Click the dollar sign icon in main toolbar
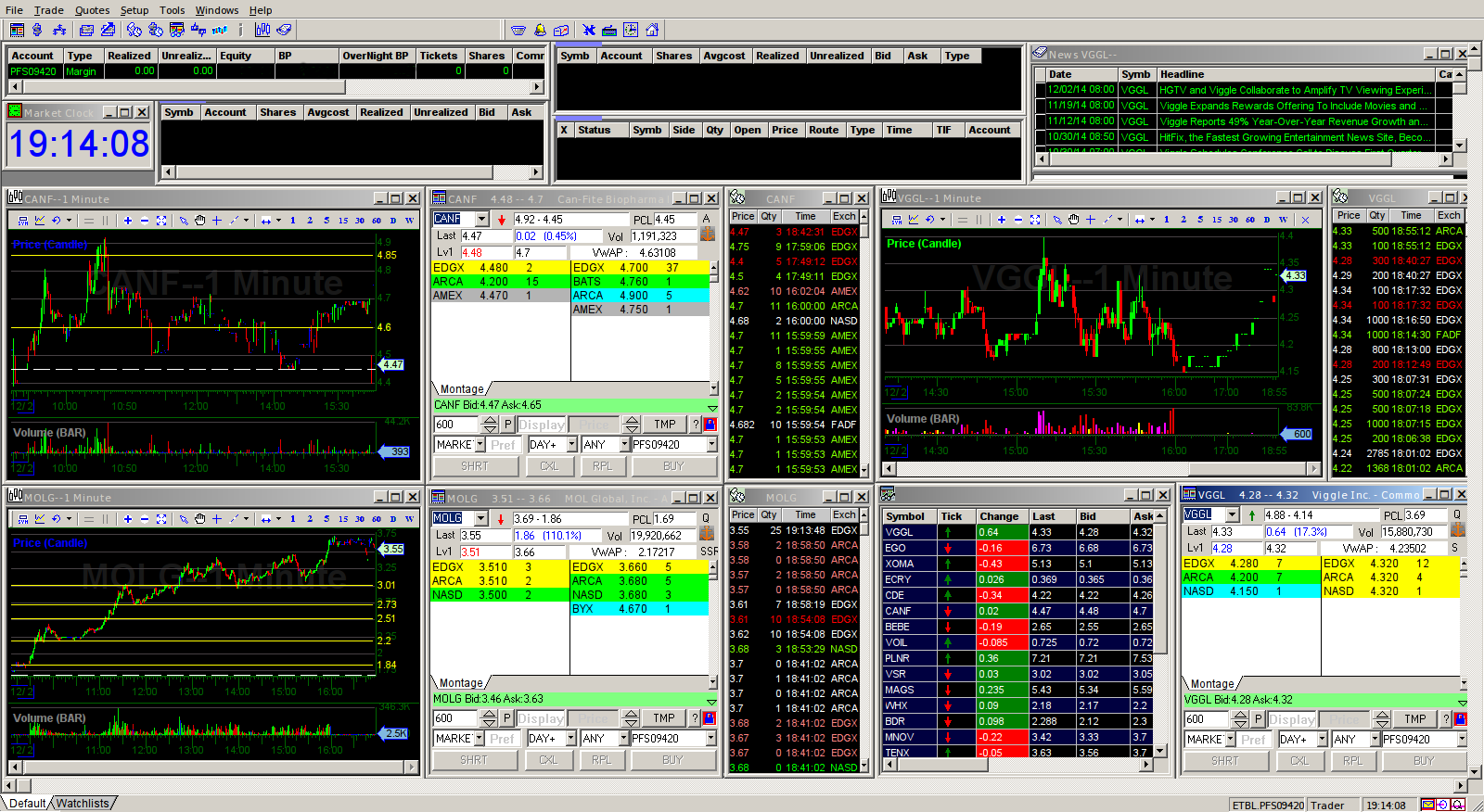 point(37,31)
